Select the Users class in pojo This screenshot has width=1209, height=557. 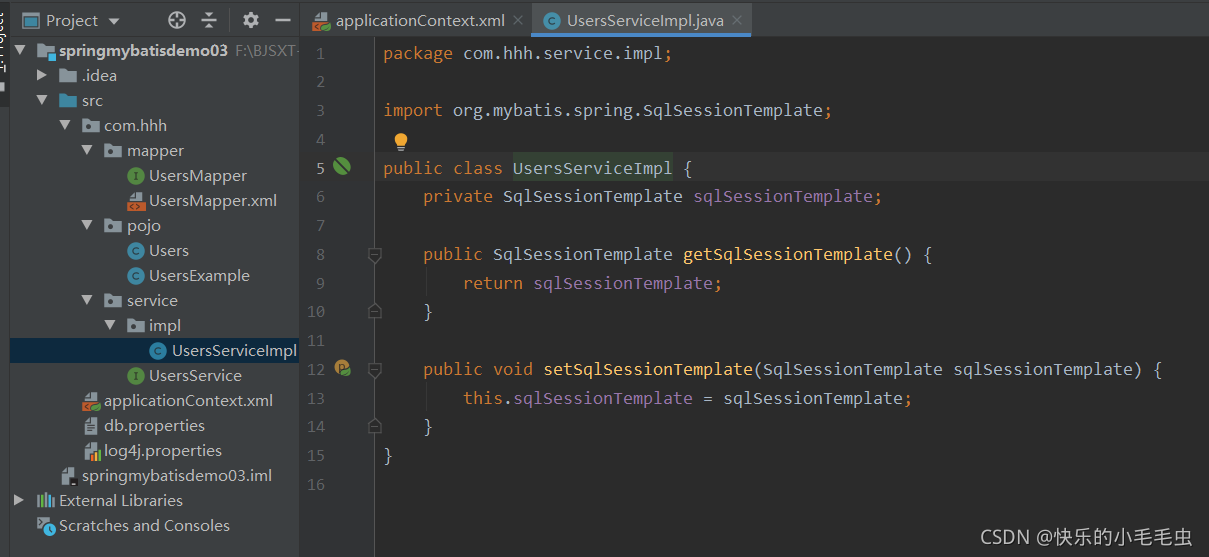pos(169,250)
